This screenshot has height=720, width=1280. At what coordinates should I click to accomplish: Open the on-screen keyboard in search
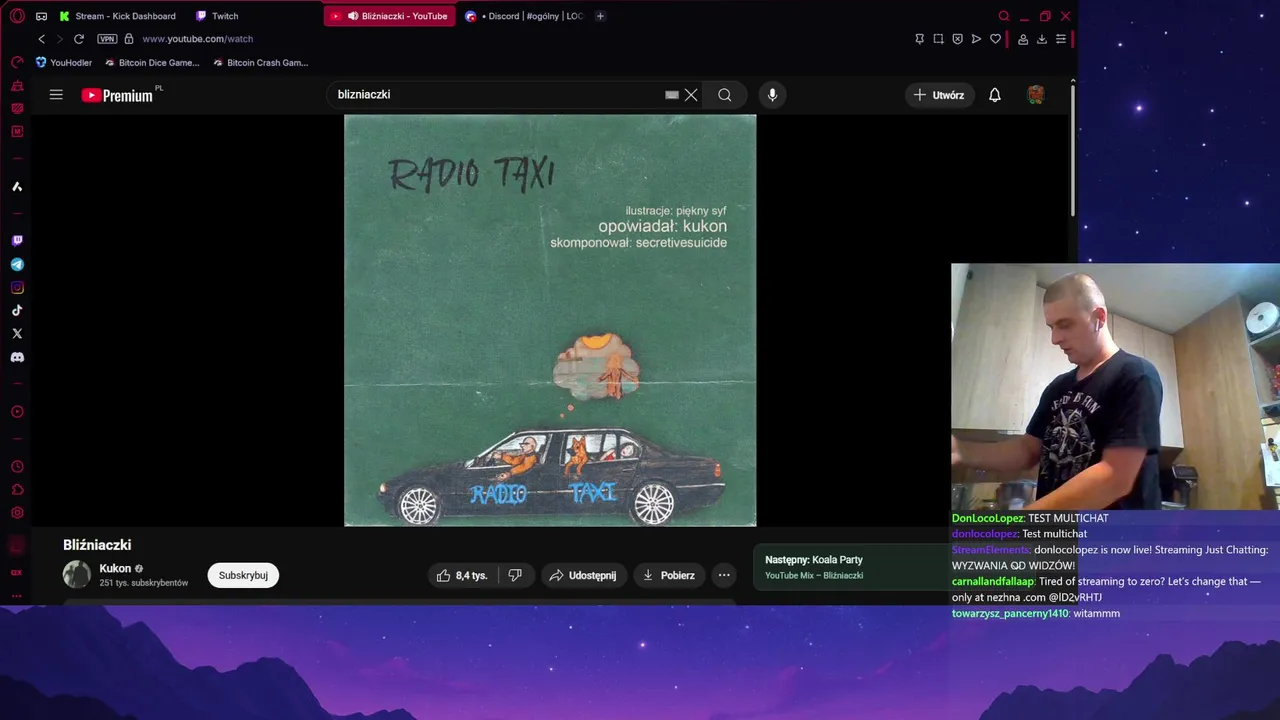tap(672, 95)
